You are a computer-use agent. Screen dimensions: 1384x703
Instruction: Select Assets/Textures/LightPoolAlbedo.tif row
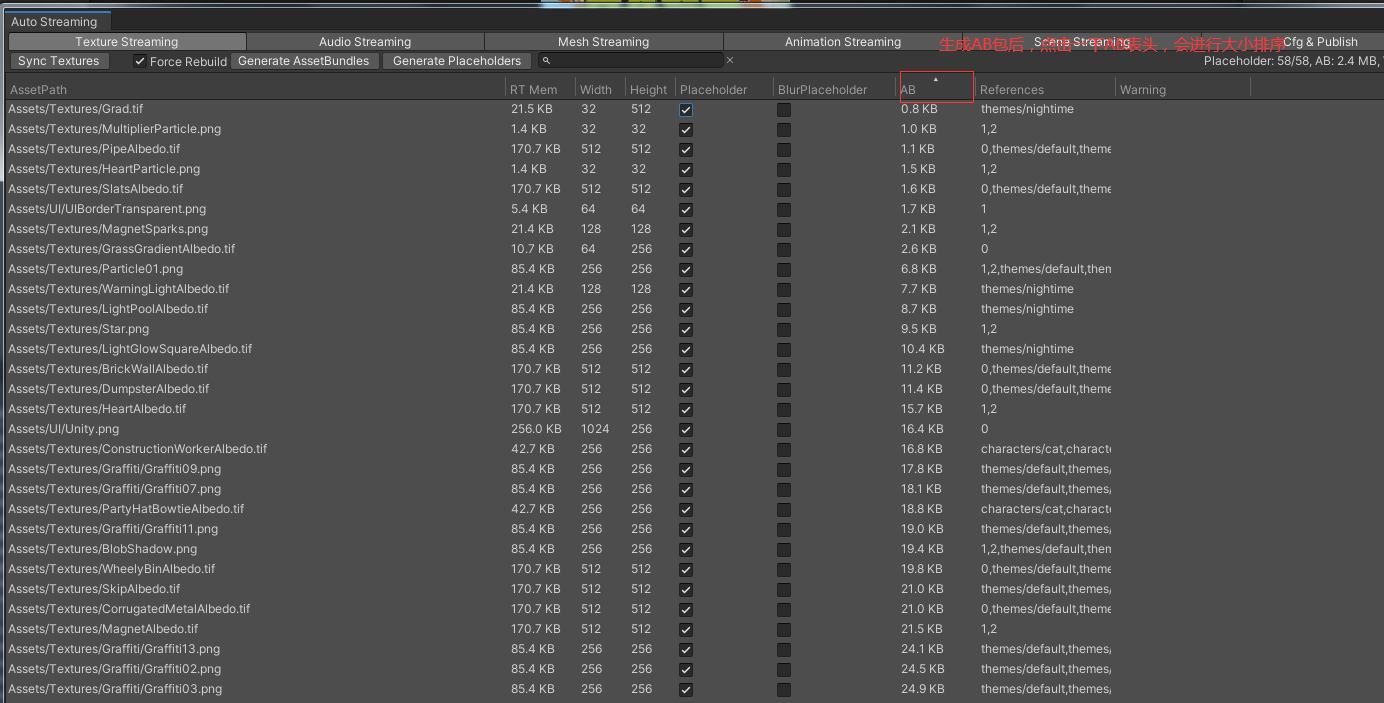(692, 309)
